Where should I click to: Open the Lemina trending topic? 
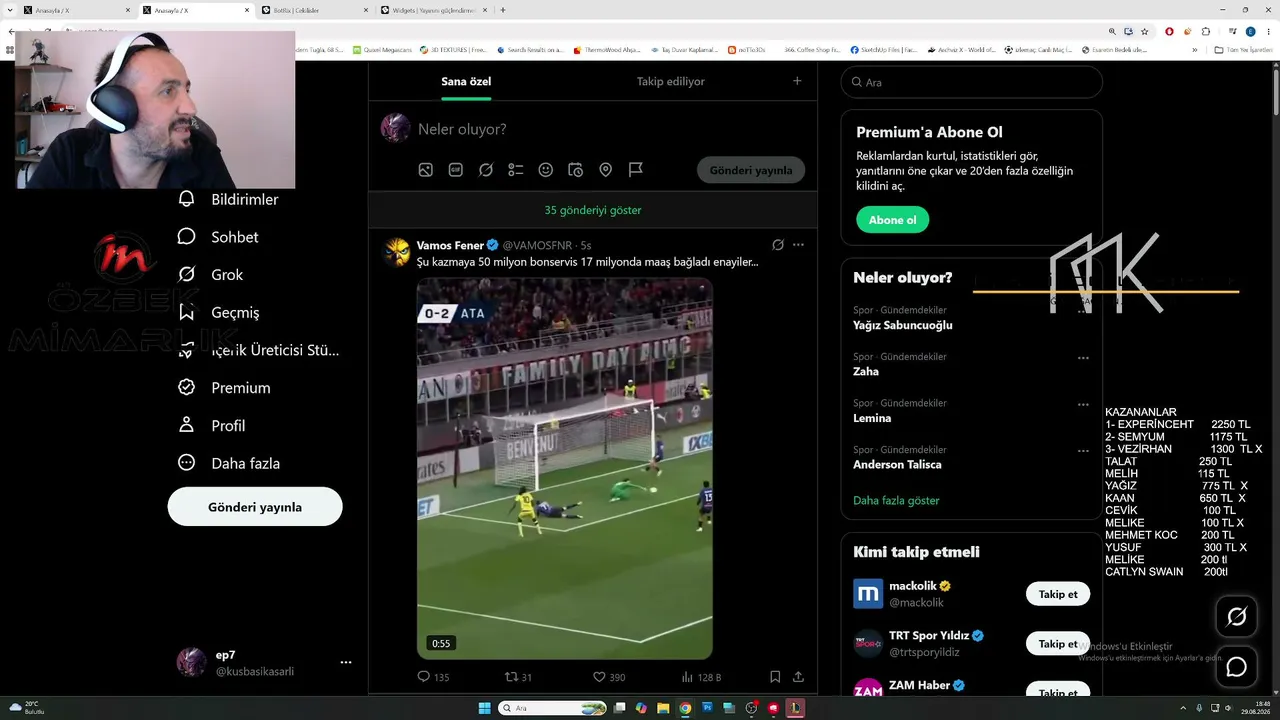coord(872,418)
